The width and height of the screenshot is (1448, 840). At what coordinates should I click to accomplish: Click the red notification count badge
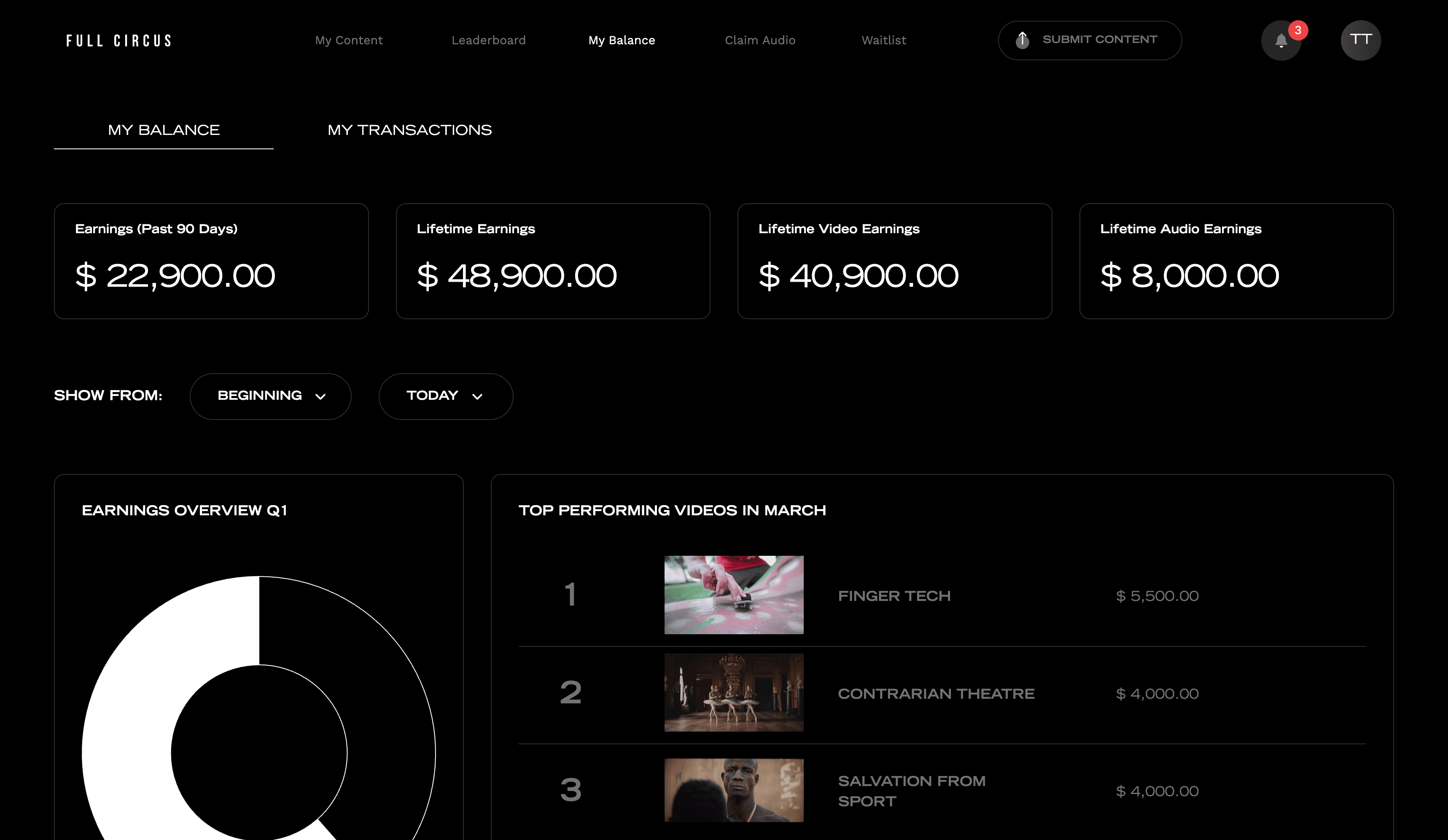(1298, 30)
